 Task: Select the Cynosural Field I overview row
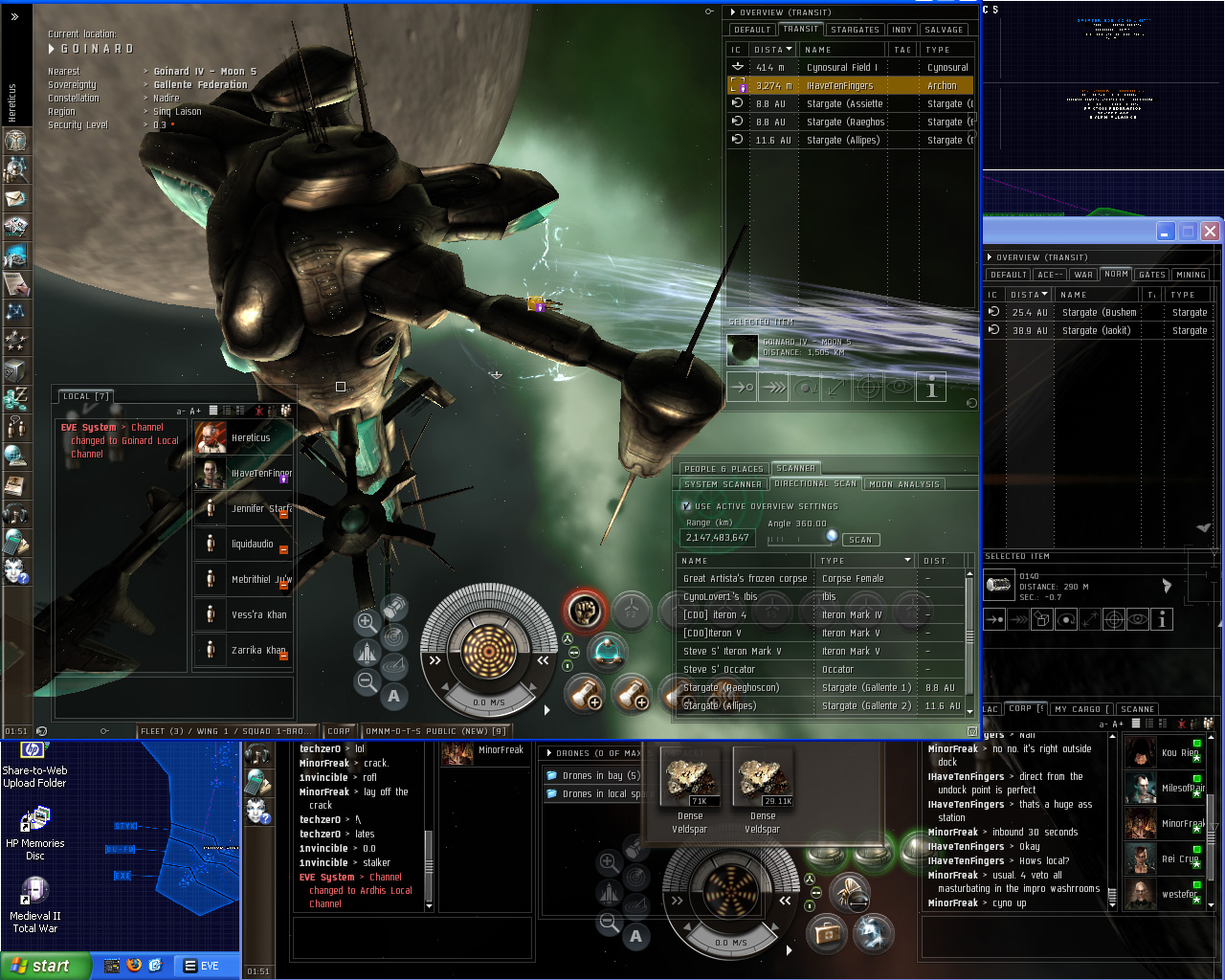pyautogui.click(x=852, y=67)
